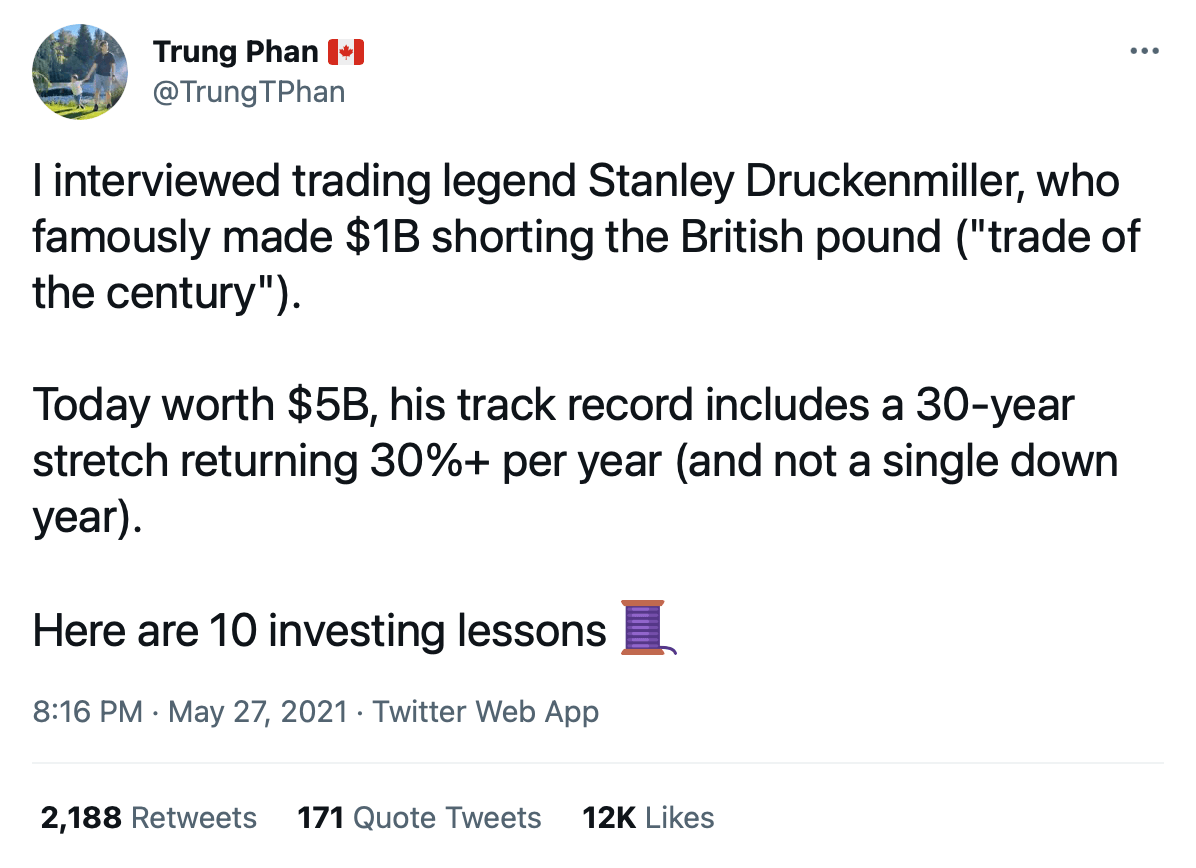1196x868 pixels.
Task: View the list of Retweets
Action: [194, 818]
